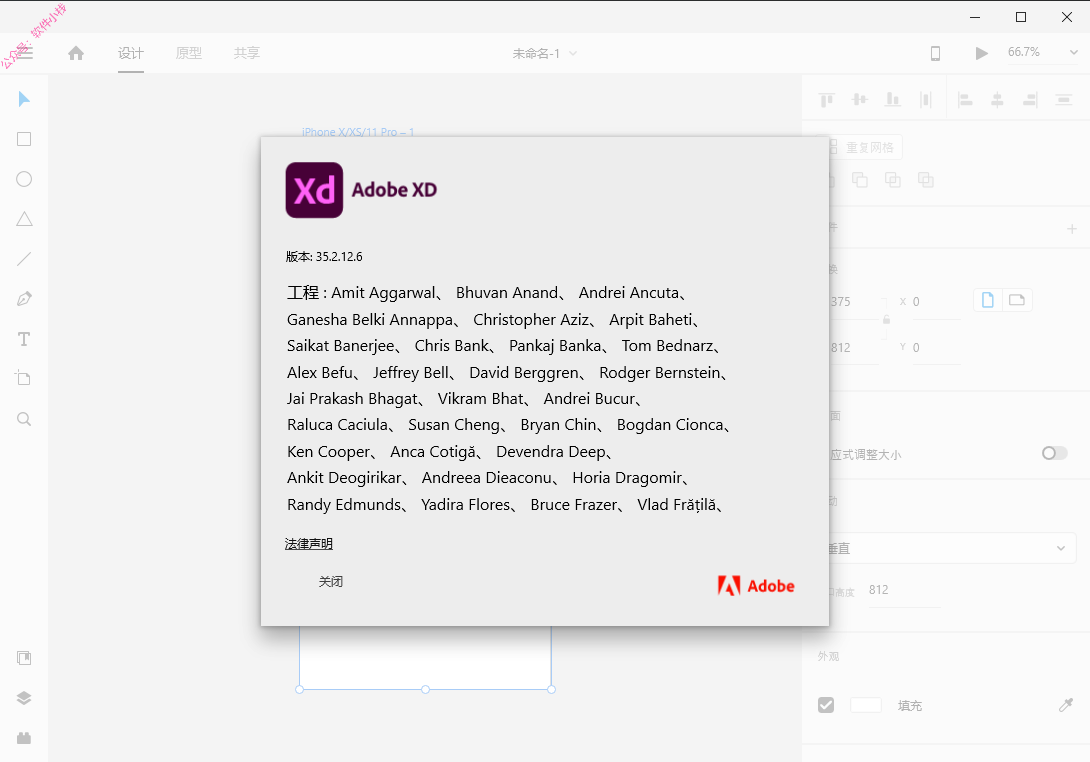The height and width of the screenshot is (762, 1090).
Task: Switch to the 原型 tab
Action: coord(188,53)
